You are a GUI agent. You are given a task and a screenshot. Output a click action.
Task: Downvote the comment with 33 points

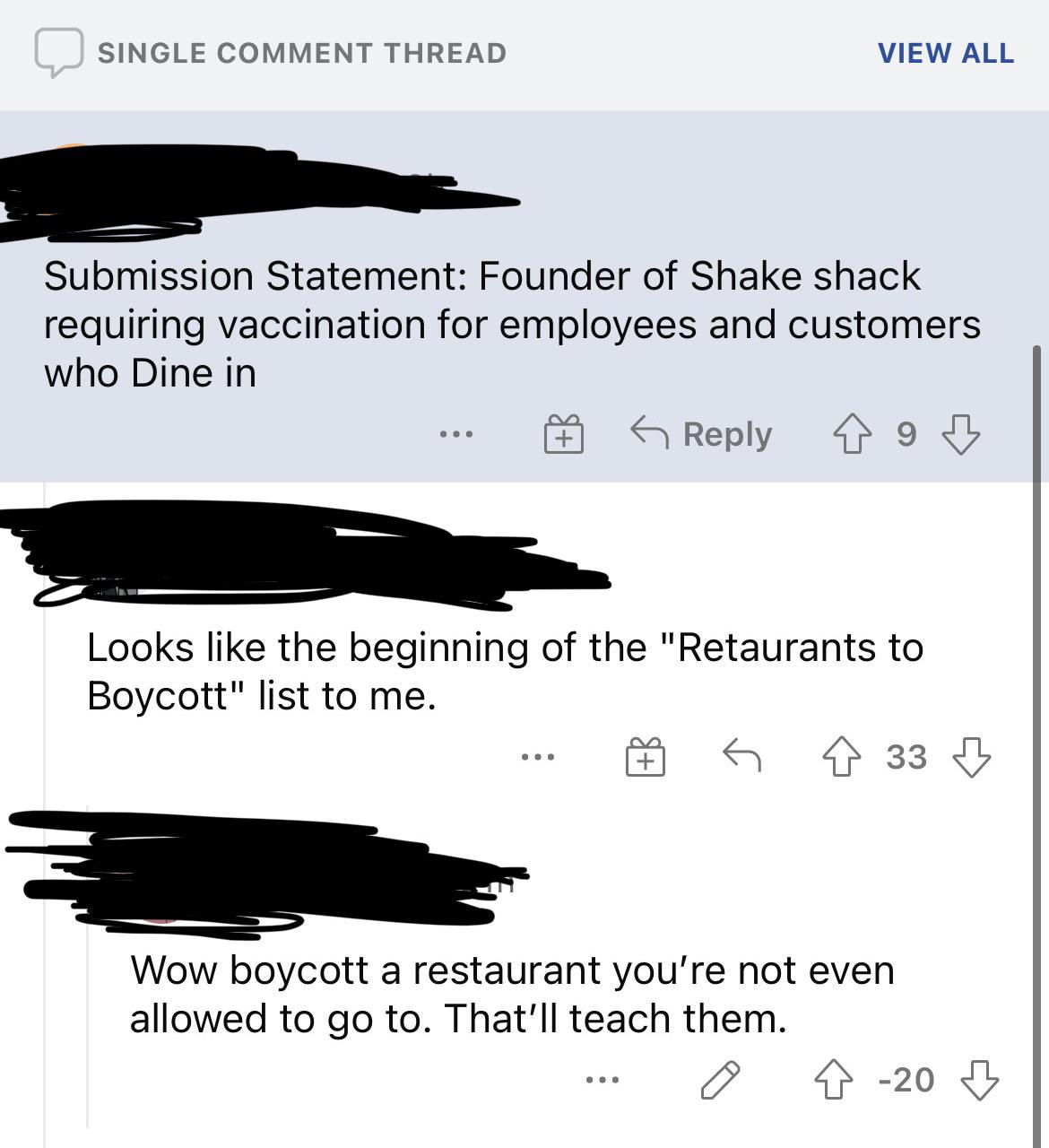(x=971, y=756)
